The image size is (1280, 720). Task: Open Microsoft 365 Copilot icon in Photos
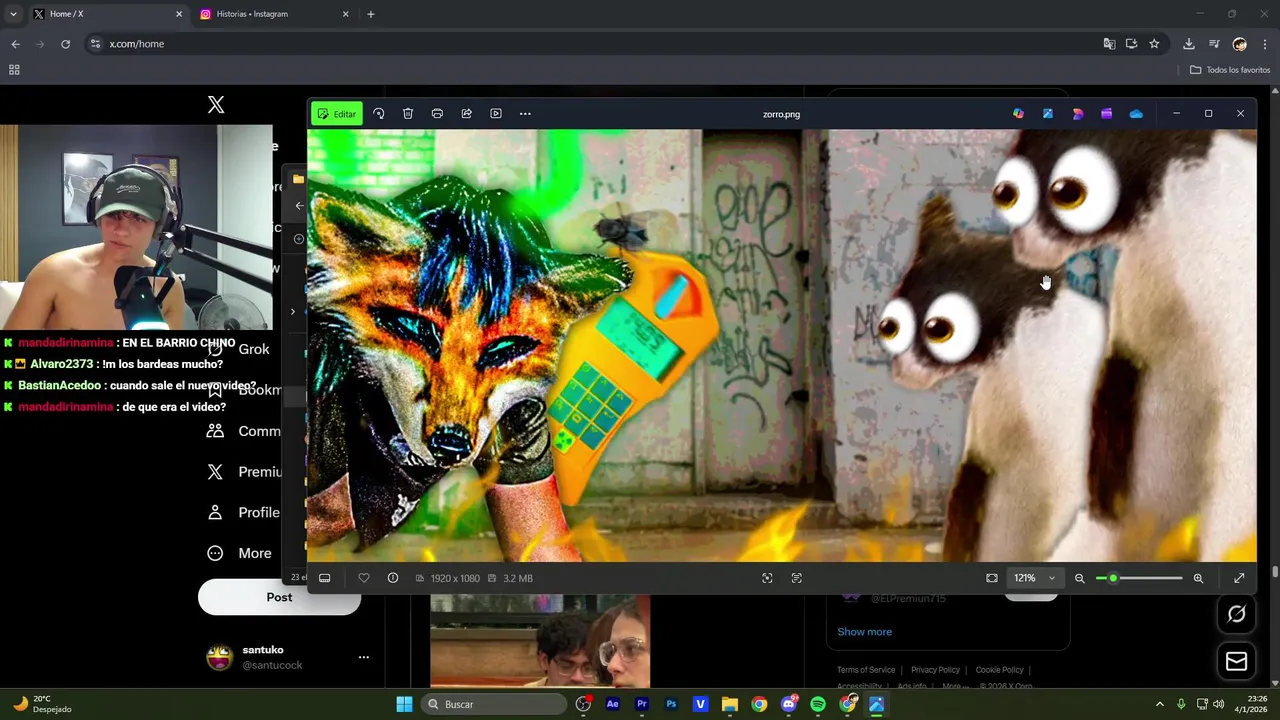pyautogui.click(x=1018, y=114)
